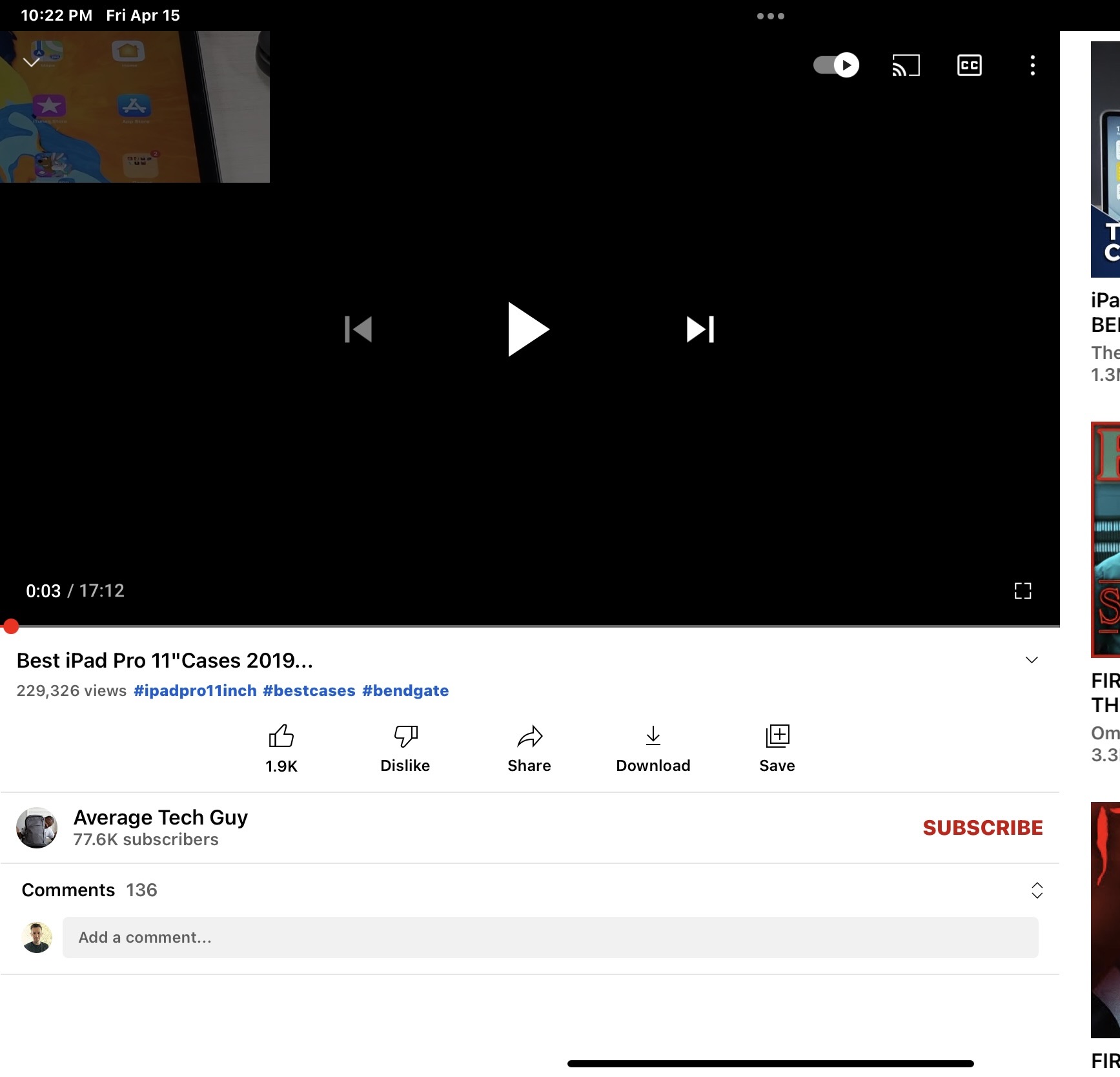Image resolution: width=1120 pixels, height=1077 pixels.
Task: Open the #bendgate hashtag page
Action: [x=405, y=690]
